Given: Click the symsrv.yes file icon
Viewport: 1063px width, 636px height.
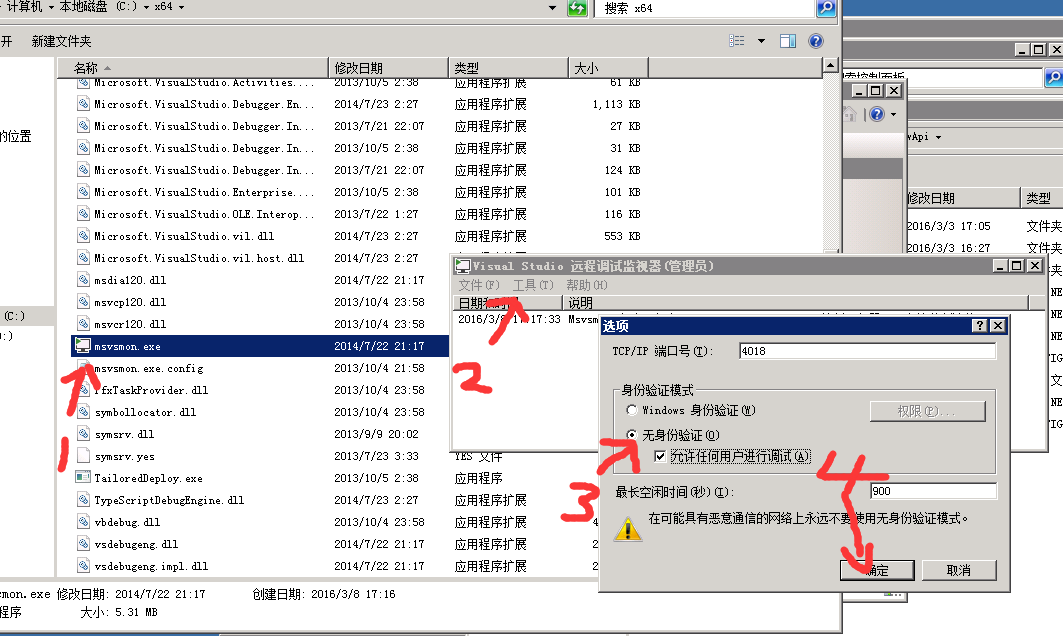Looking at the screenshot, I should (x=83, y=456).
